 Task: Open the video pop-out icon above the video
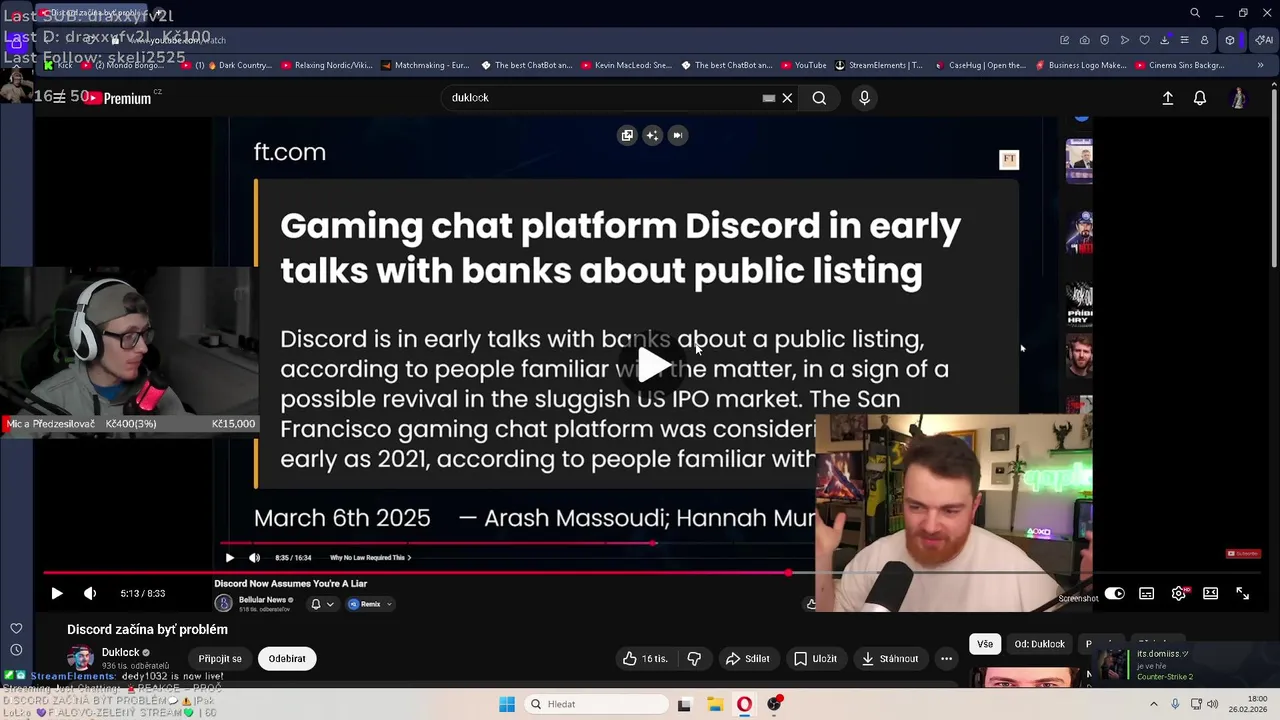[x=627, y=135]
